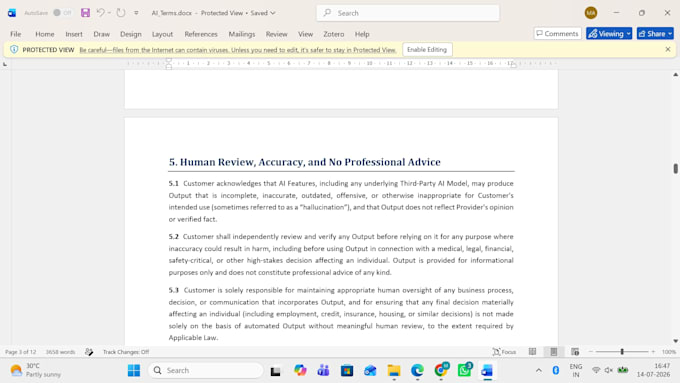This screenshot has width=680, height=383.
Task: Open the Layout tab
Action: [x=162, y=34]
